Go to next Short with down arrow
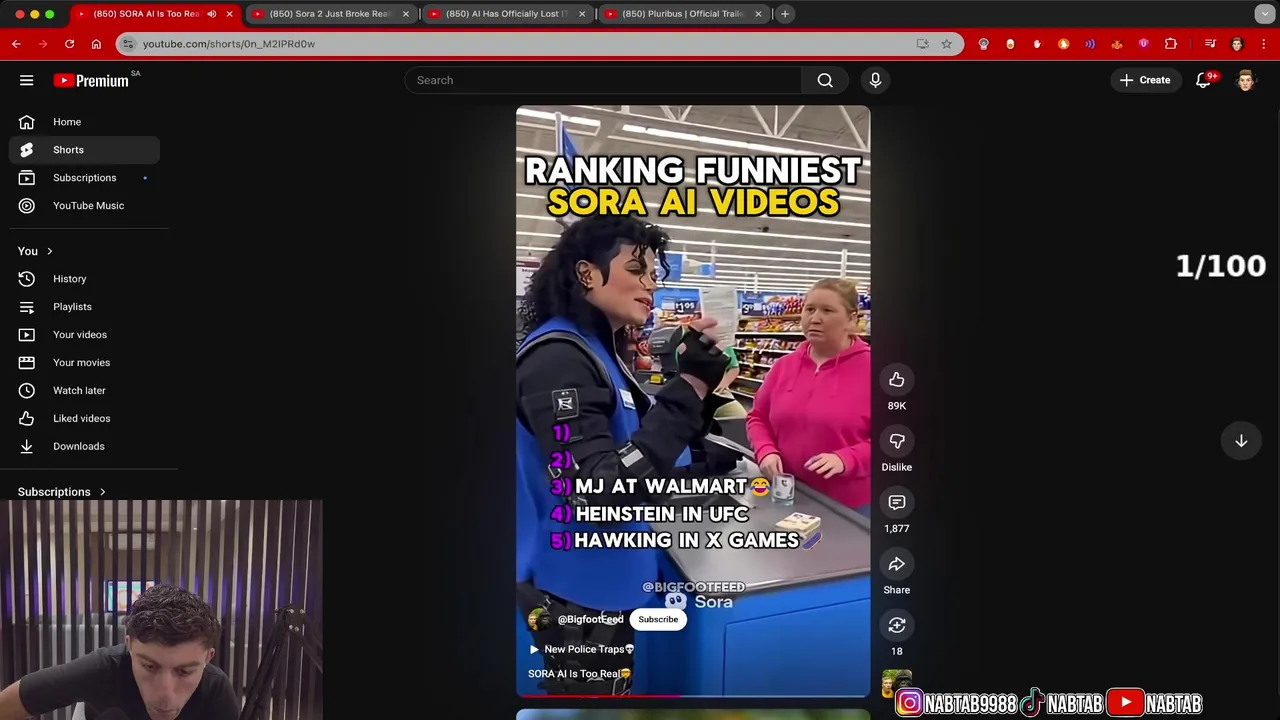This screenshot has height=720, width=1280. (x=1241, y=441)
